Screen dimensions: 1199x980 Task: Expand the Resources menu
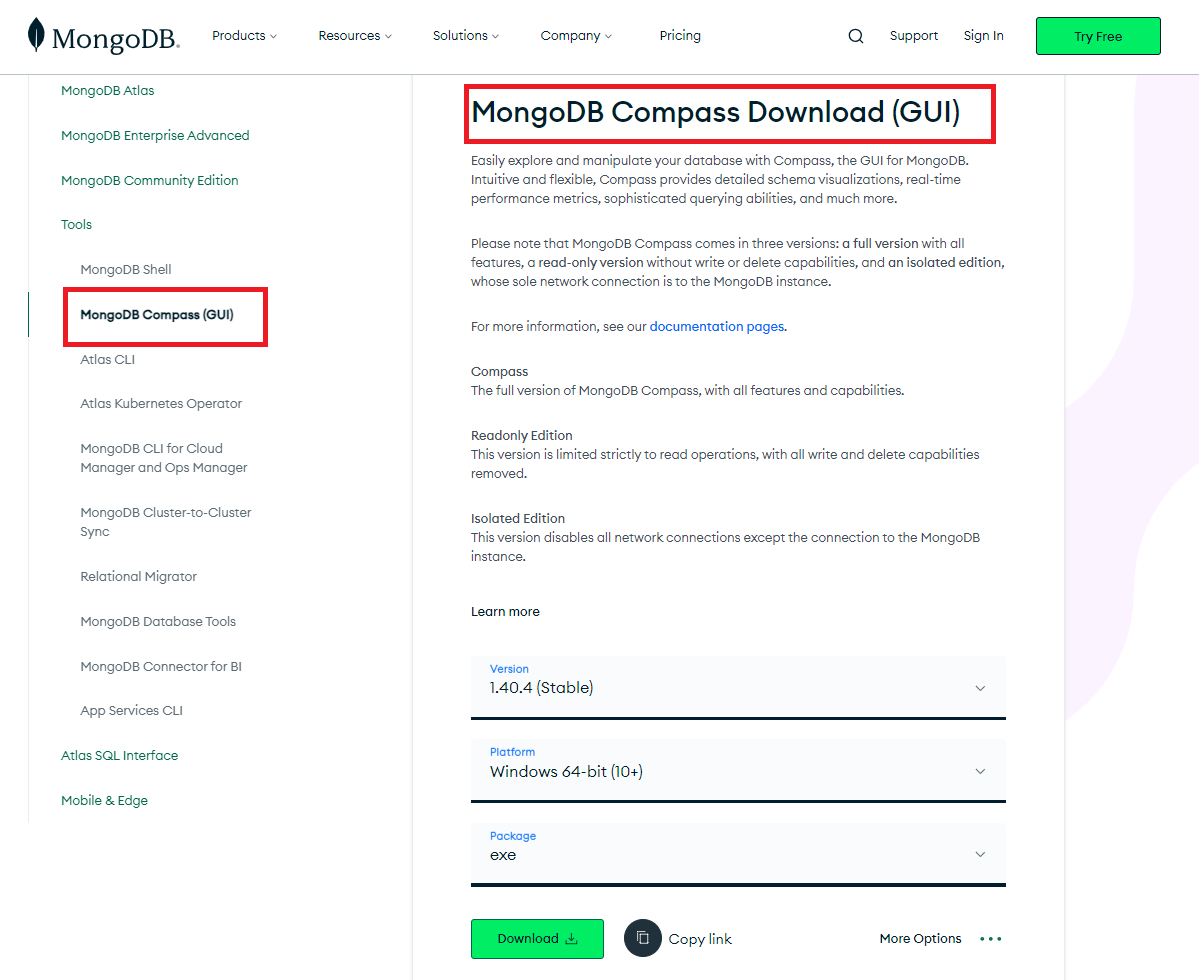point(355,36)
